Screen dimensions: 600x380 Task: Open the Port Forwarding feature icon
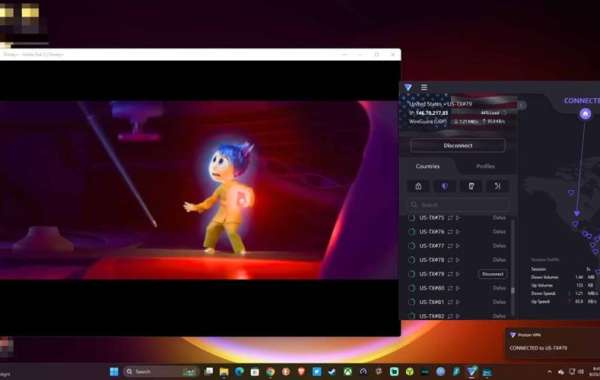497,186
